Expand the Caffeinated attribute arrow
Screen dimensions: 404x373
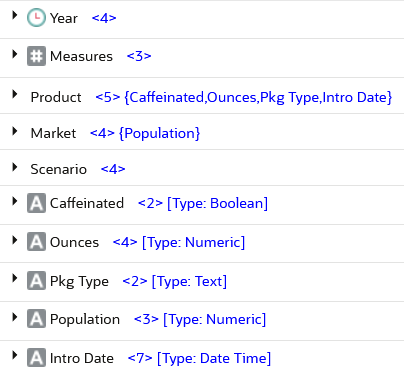(14, 201)
